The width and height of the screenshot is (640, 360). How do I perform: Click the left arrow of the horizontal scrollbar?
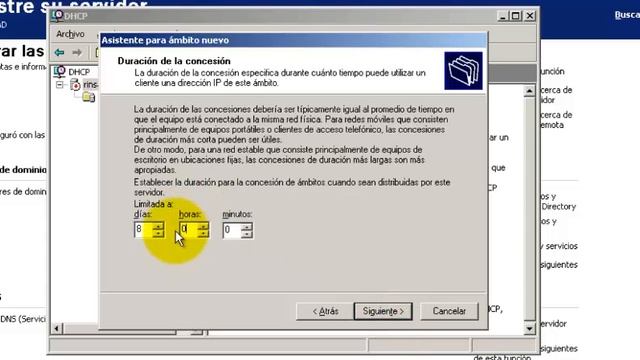57,328
